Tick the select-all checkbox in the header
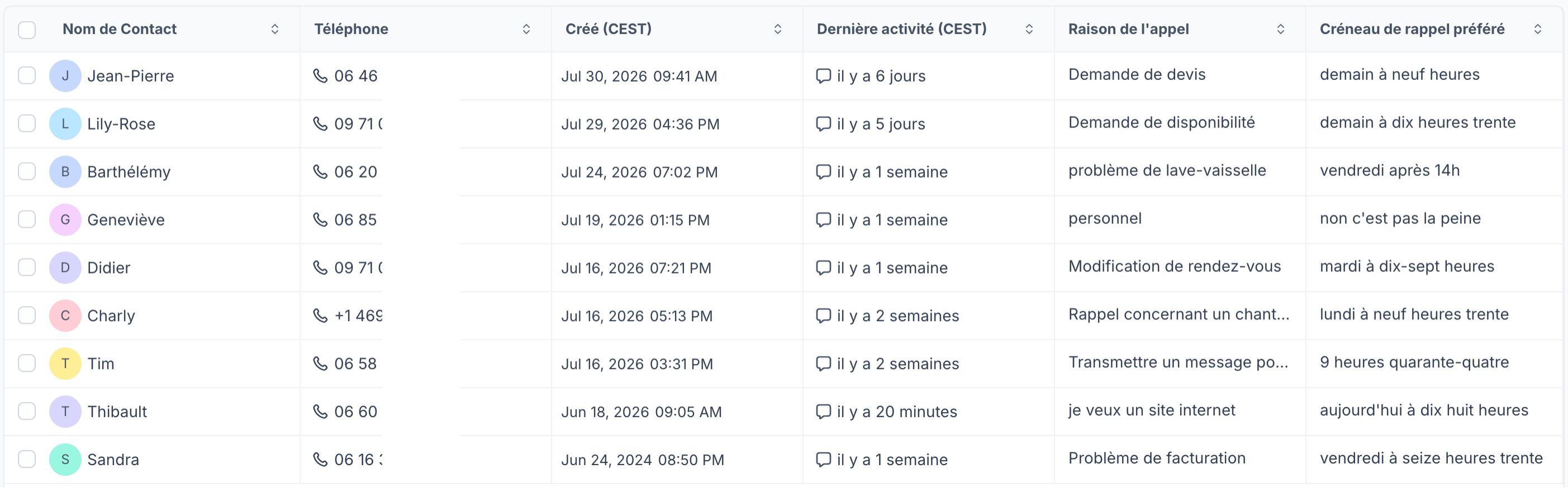The height and width of the screenshot is (488, 1568). (x=27, y=29)
